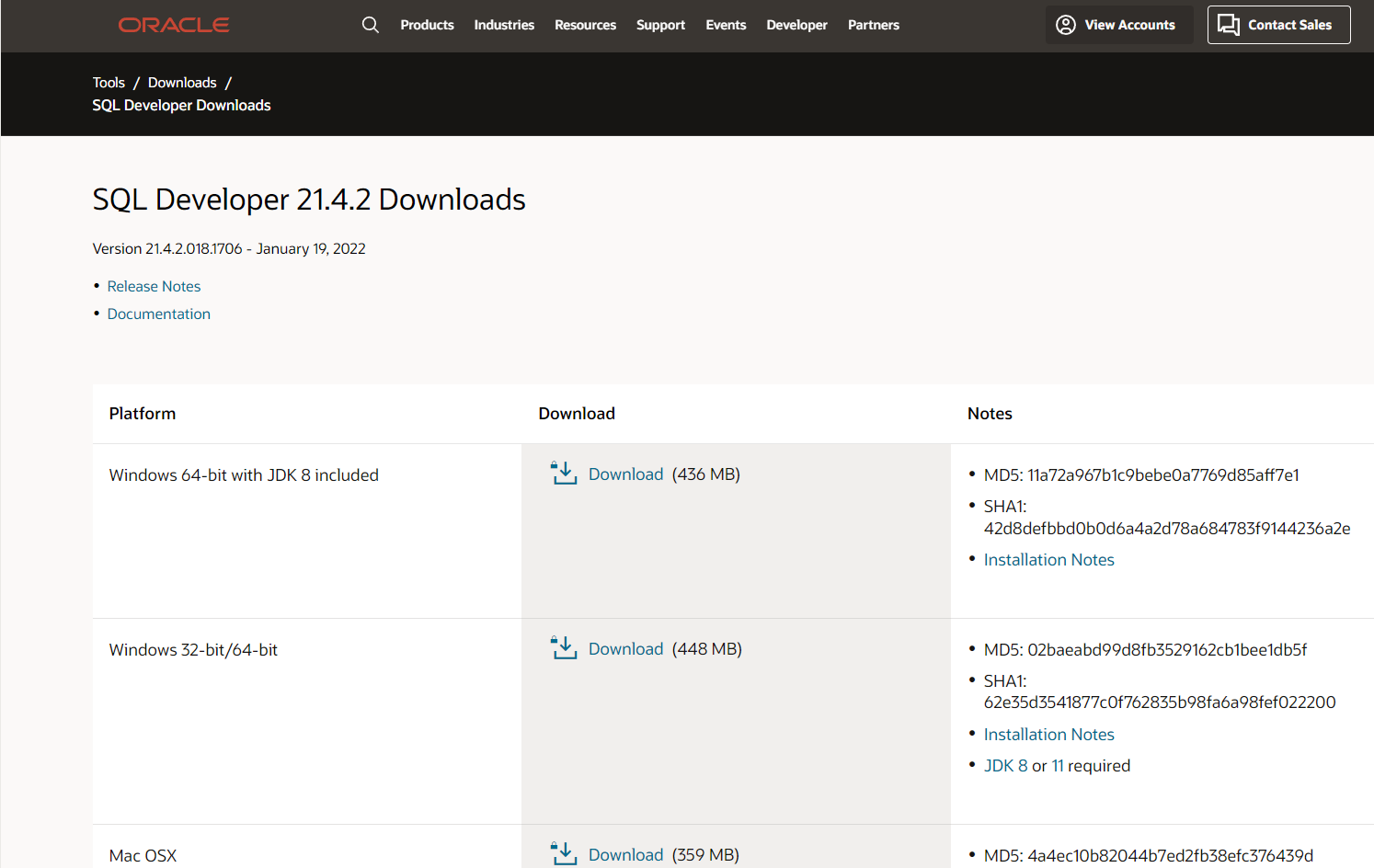1374x868 pixels.
Task: Click the SHA1 hash starting 62e35d3541877c0f
Action: coord(1160,702)
